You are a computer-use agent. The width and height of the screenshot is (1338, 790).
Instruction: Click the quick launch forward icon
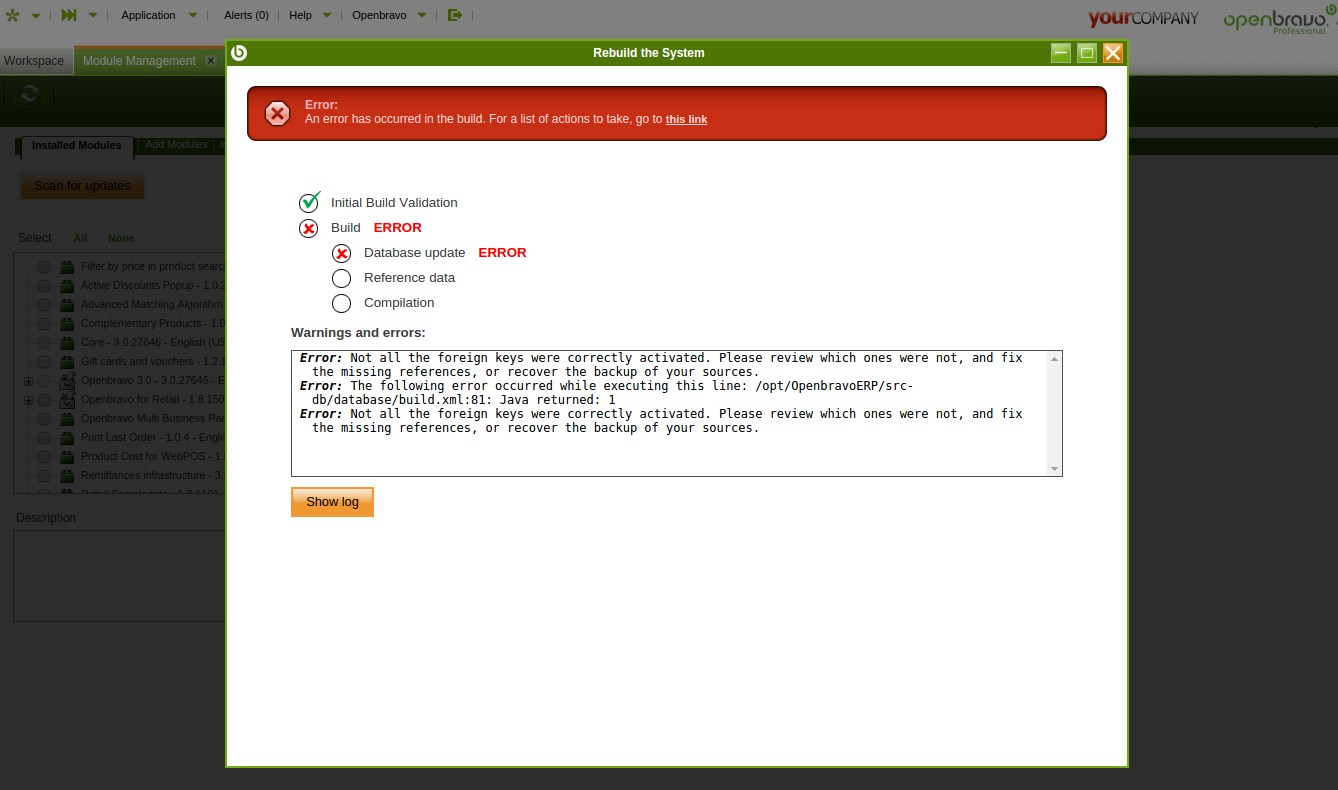[x=69, y=15]
